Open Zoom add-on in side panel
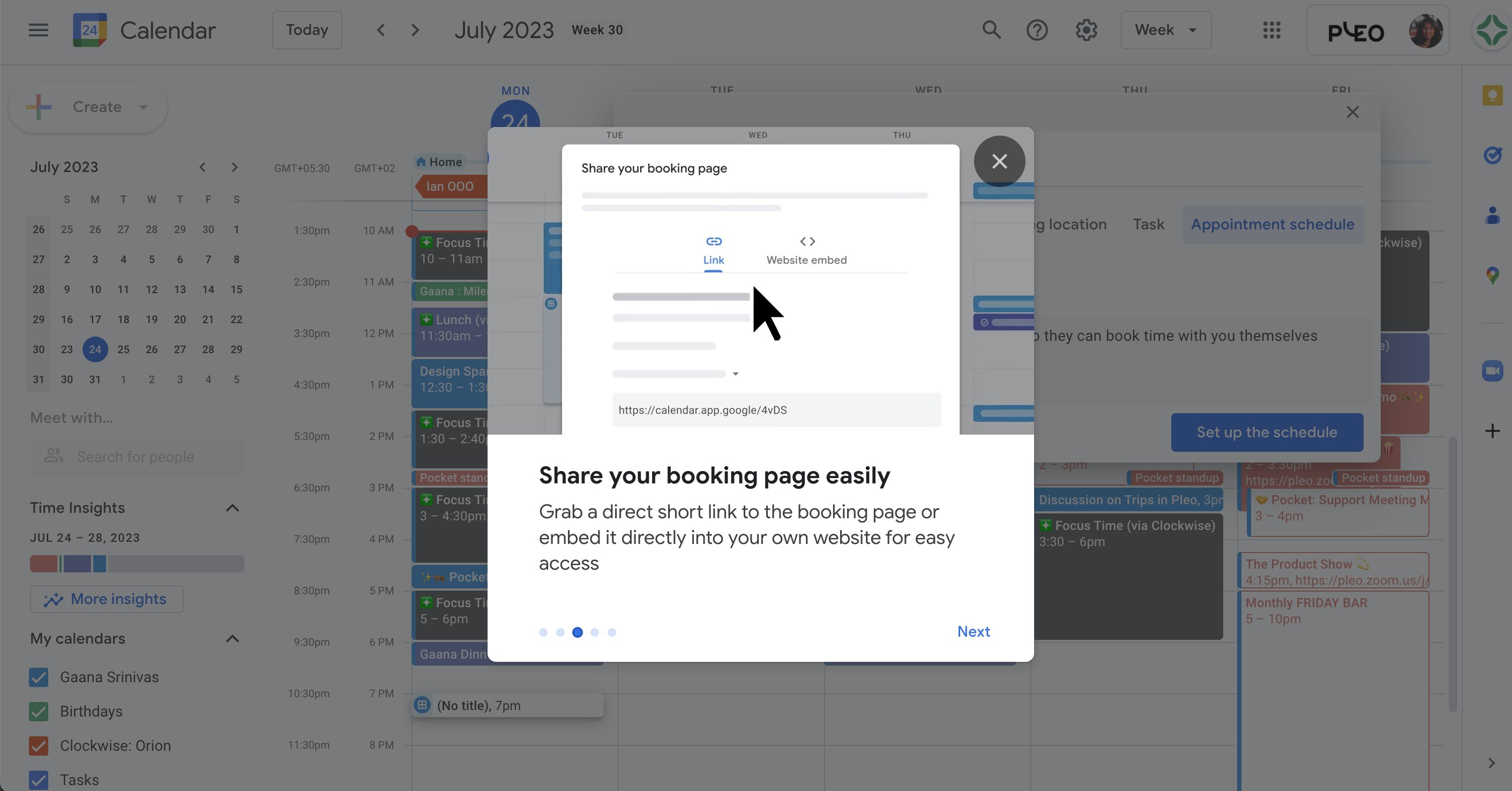This screenshot has width=1512, height=791. (x=1492, y=371)
